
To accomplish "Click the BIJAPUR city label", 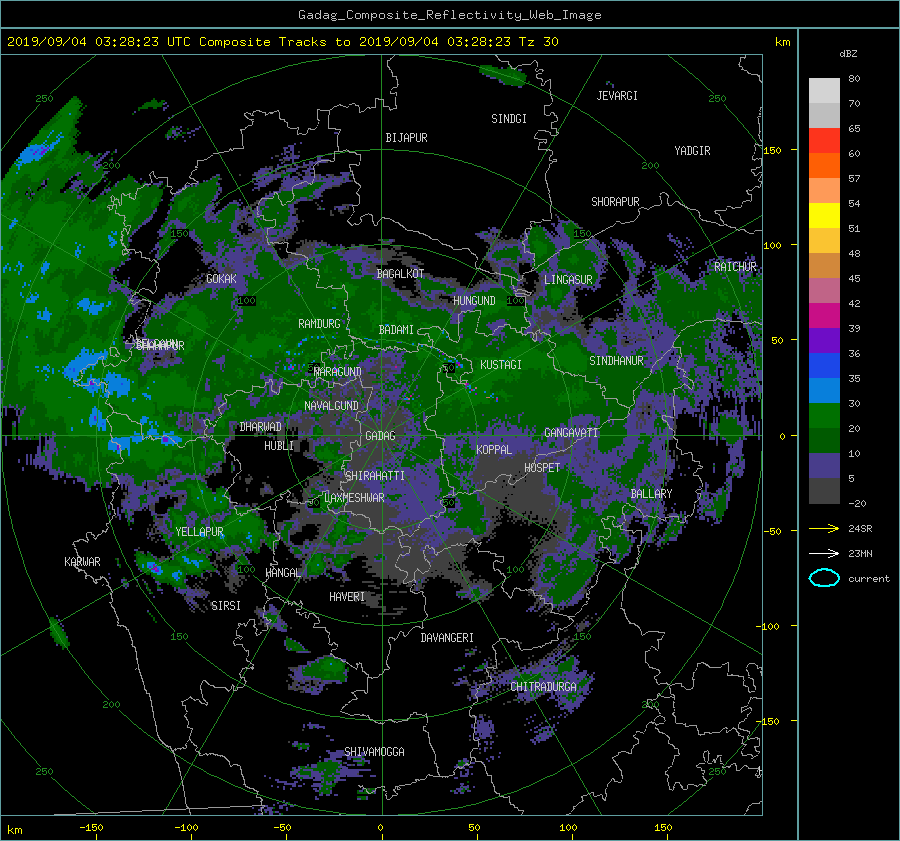I will click(406, 138).
